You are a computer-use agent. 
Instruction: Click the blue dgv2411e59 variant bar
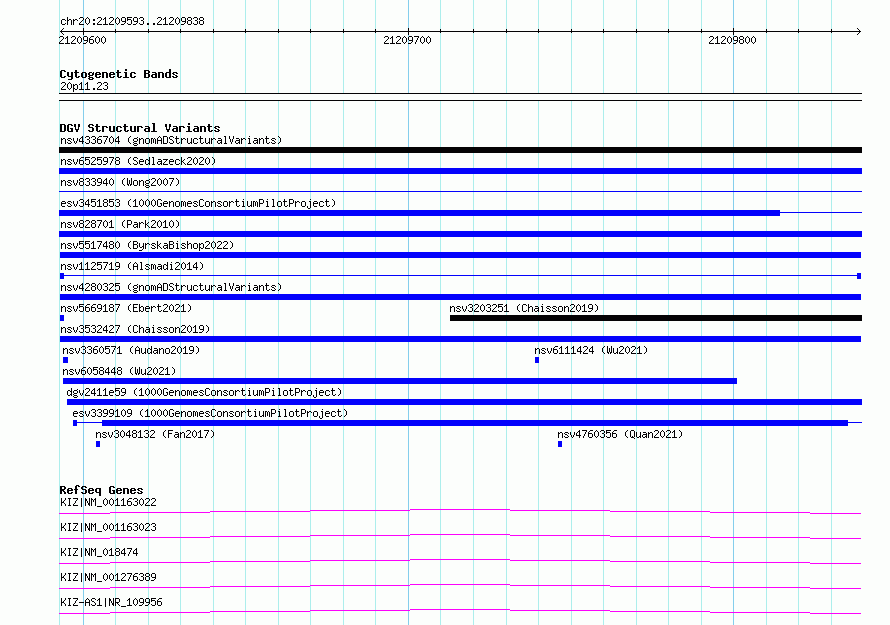[464, 402]
